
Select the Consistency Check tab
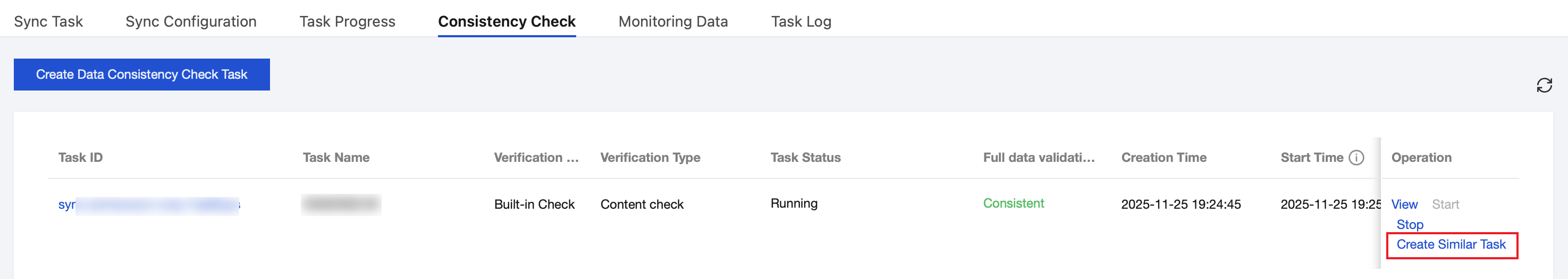(x=507, y=22)
